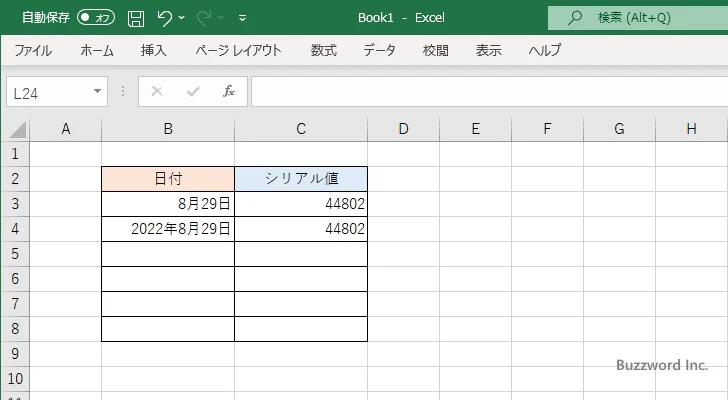Image resolution: width=728 pixels, height=400 pixels.
Task: Open the Undo history dropdown arrow
Action: pos(182,18)
